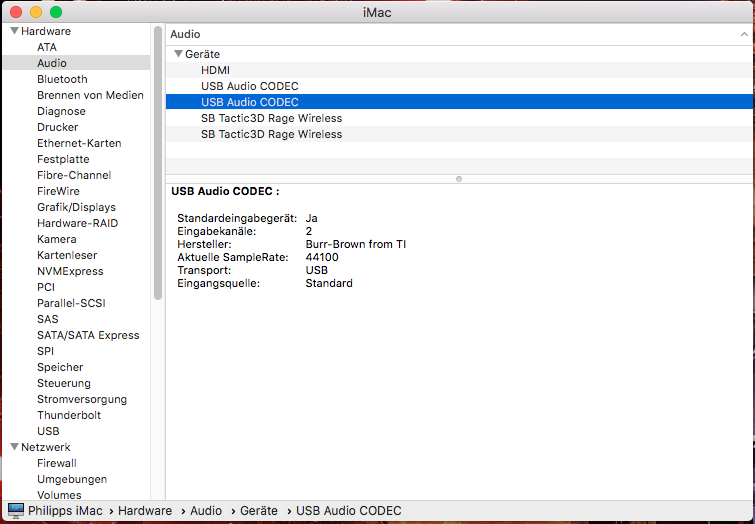Viewport: 755px width, 524px height.
Task: Click the highlighted USB Audio CODEC row
Action: (460, 102)
